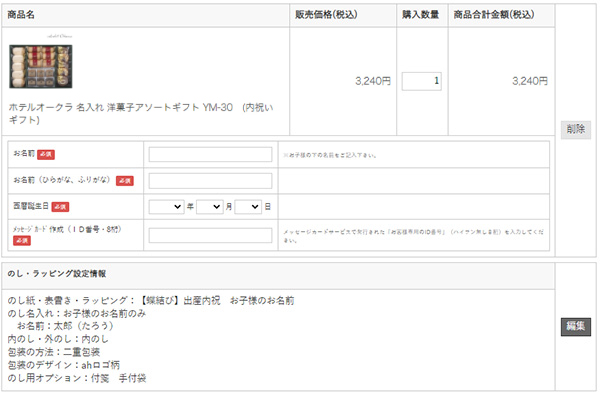600x394 pixels.
Task: Click the 削除 delete button
Action: (575, 129)
